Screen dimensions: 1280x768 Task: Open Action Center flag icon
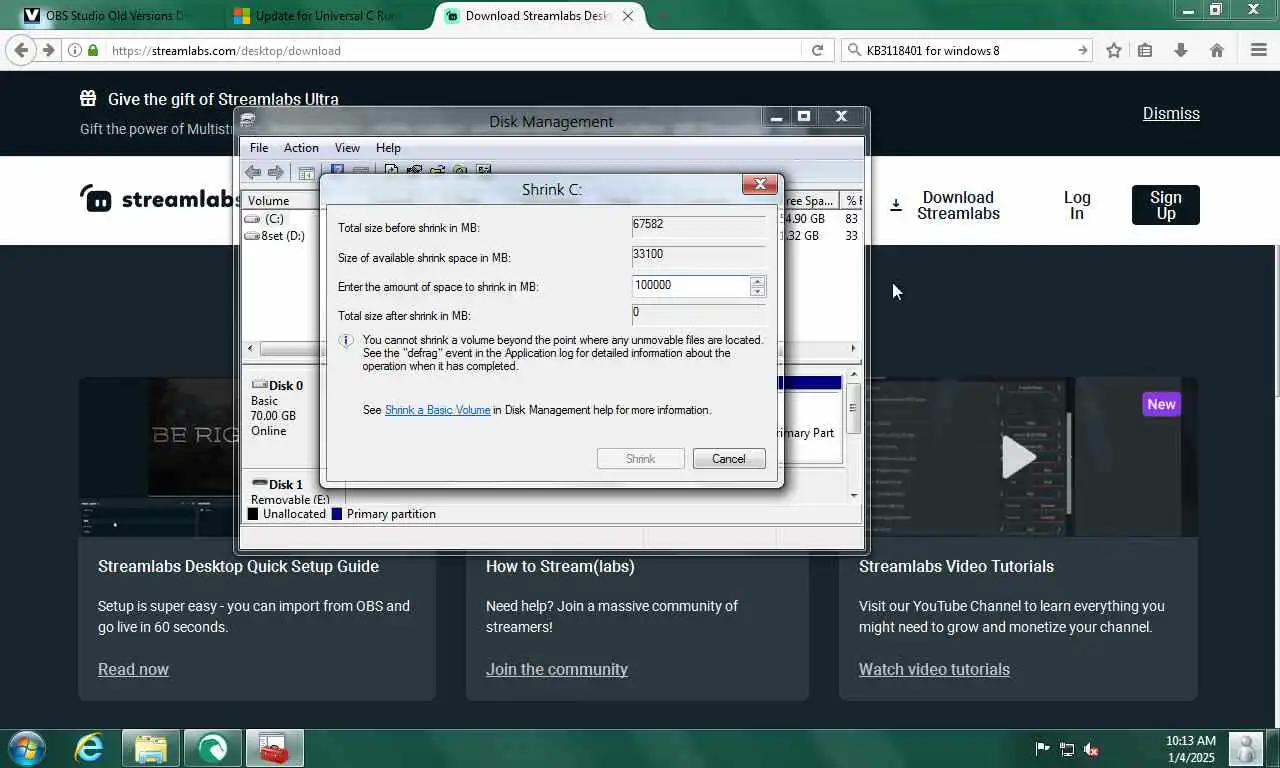click(1042, 749)
